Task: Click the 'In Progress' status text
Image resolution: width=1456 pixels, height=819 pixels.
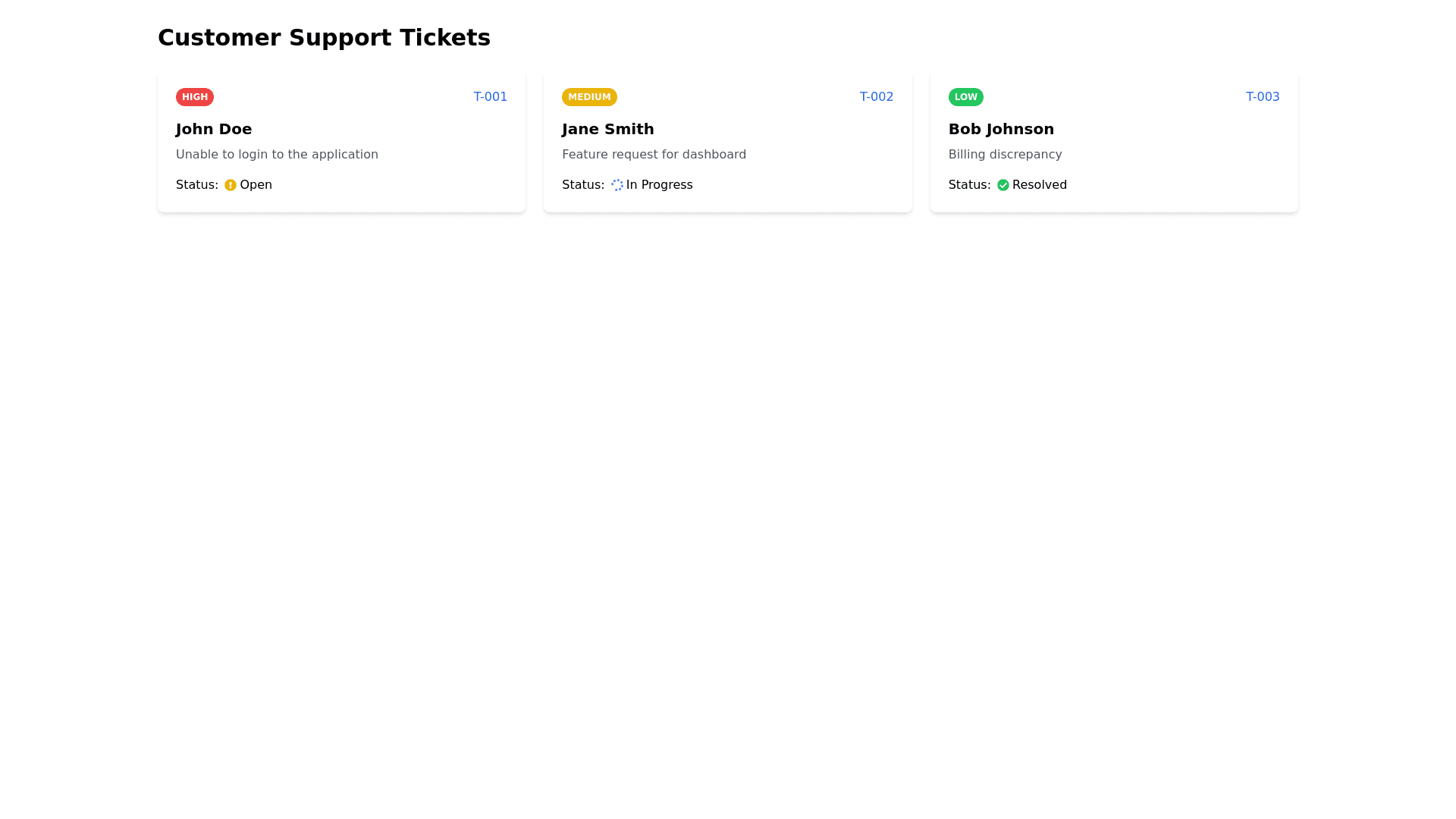Action: (x=659, y=185)
